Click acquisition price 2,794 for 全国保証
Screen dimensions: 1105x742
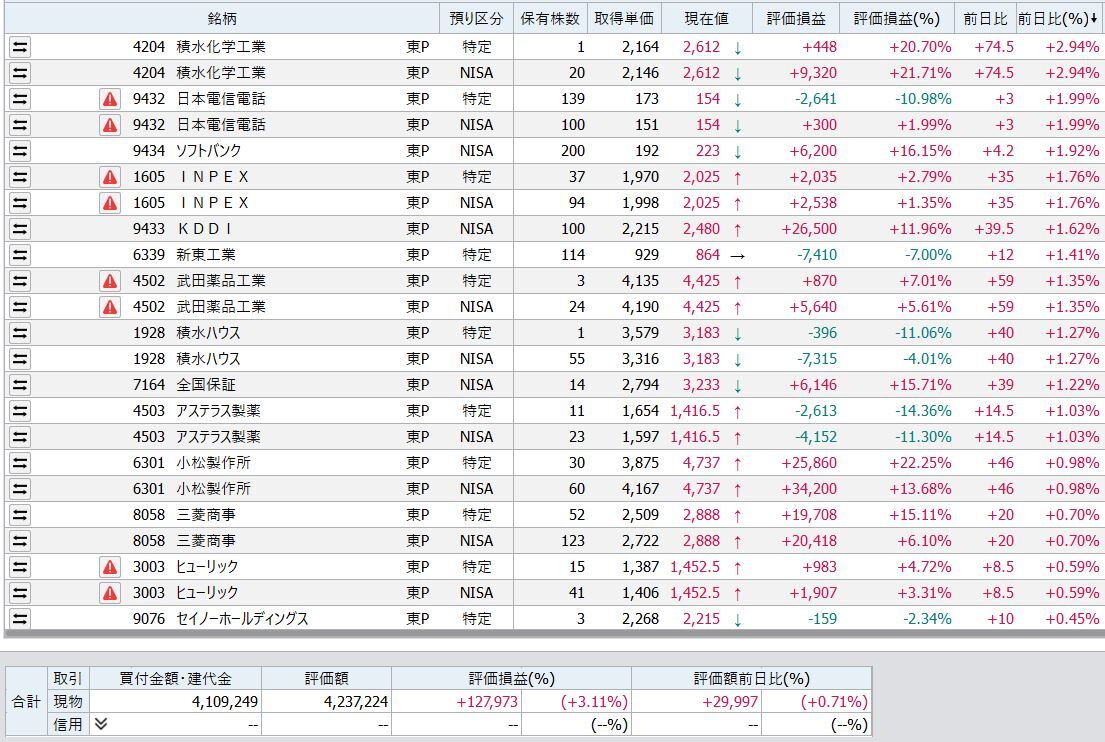click(641, 385)
